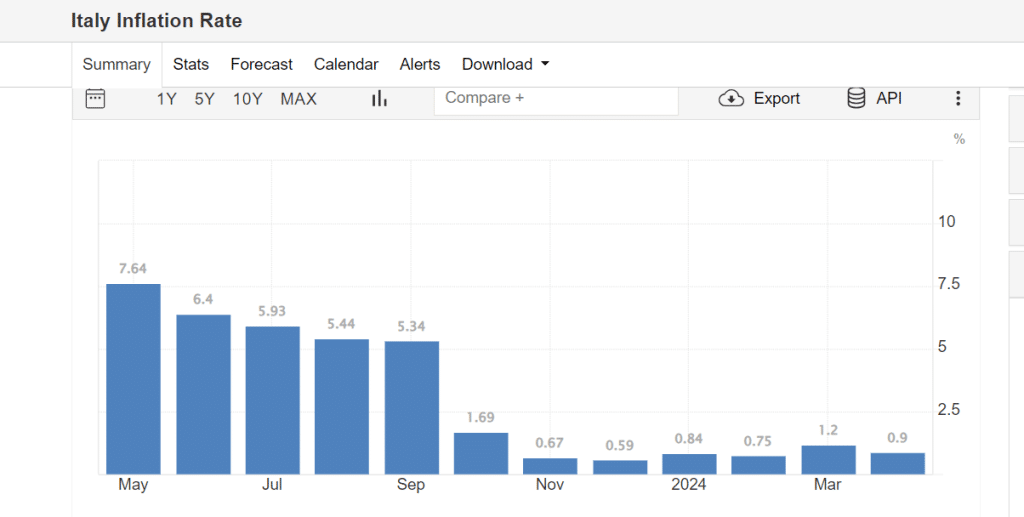Open the Stats tab

click(191, 64)
